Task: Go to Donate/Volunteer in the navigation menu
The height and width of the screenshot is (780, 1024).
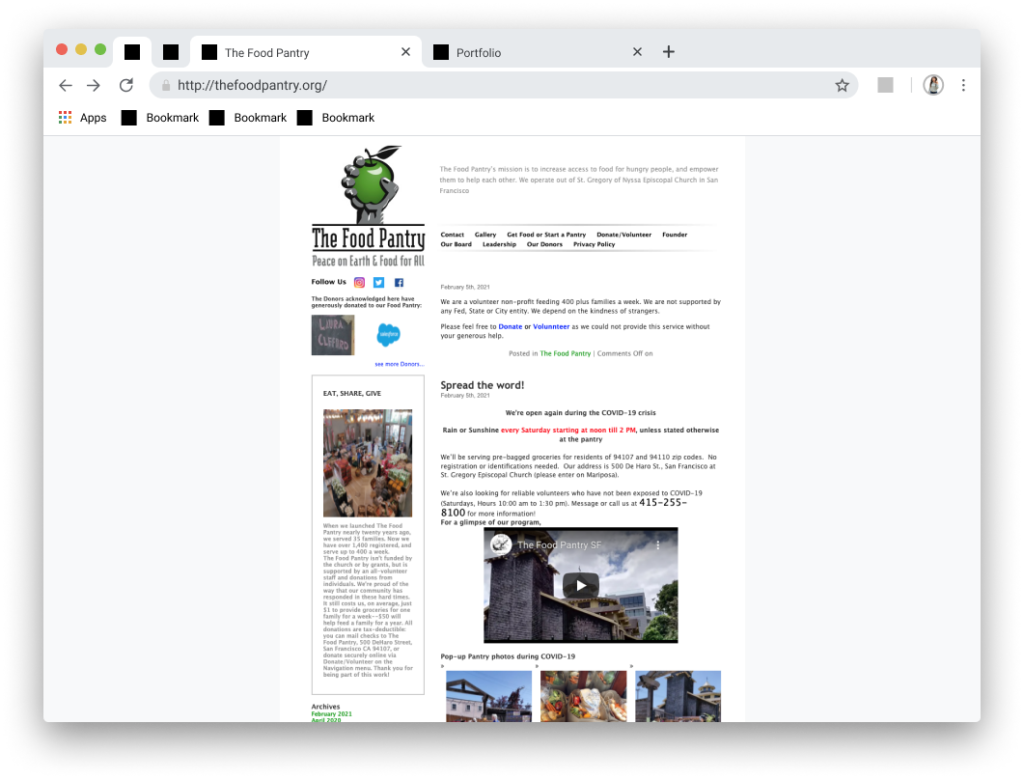Action: tap(623, 235)
